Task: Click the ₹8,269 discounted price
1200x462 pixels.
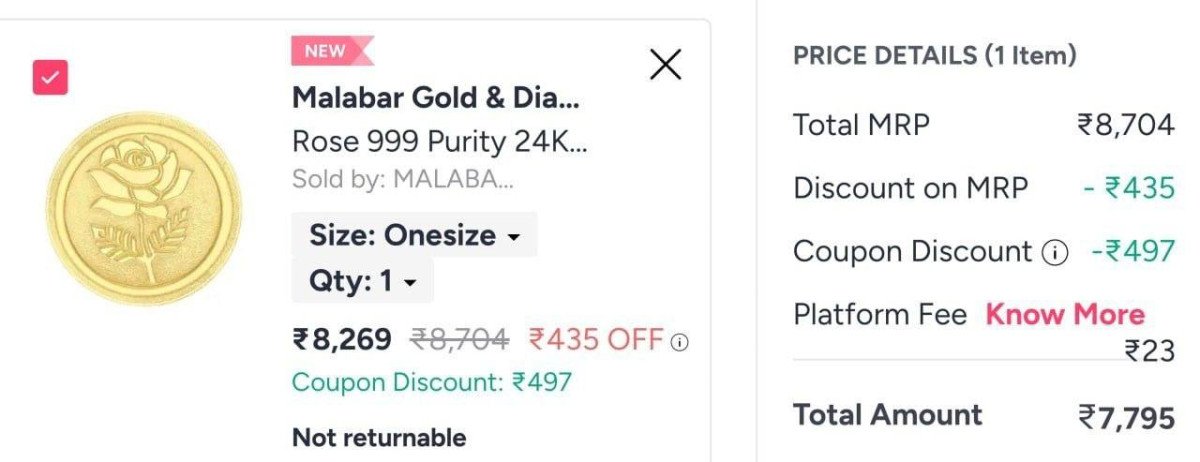Action: pyautogui.click(x=342, y=340)
